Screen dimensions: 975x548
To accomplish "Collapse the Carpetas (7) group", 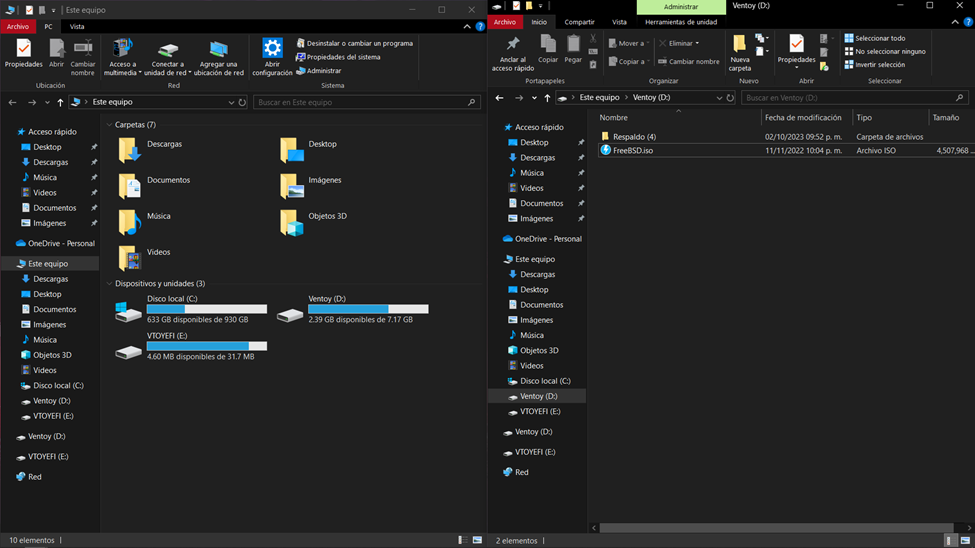I will click(x=109, y=125).
